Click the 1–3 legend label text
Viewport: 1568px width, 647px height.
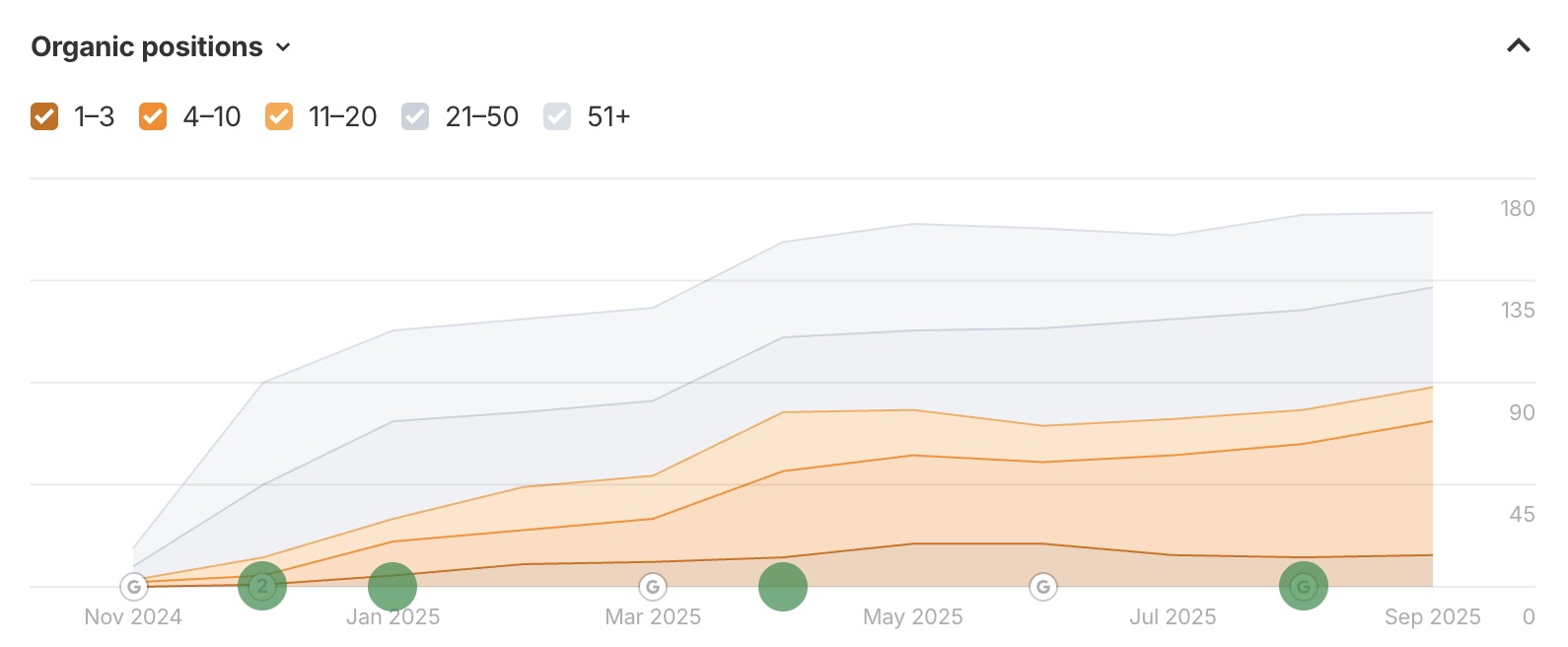94,116
